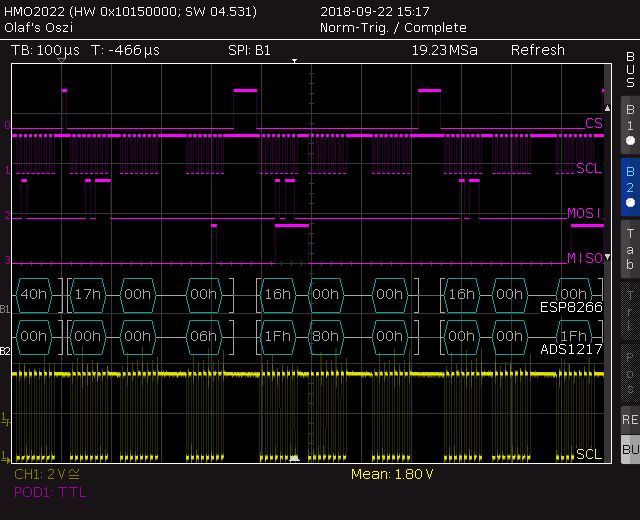Click the decoded 80h byte on B2
The width and height of the screenshot is (640, 520).
(x=324, y=337)
